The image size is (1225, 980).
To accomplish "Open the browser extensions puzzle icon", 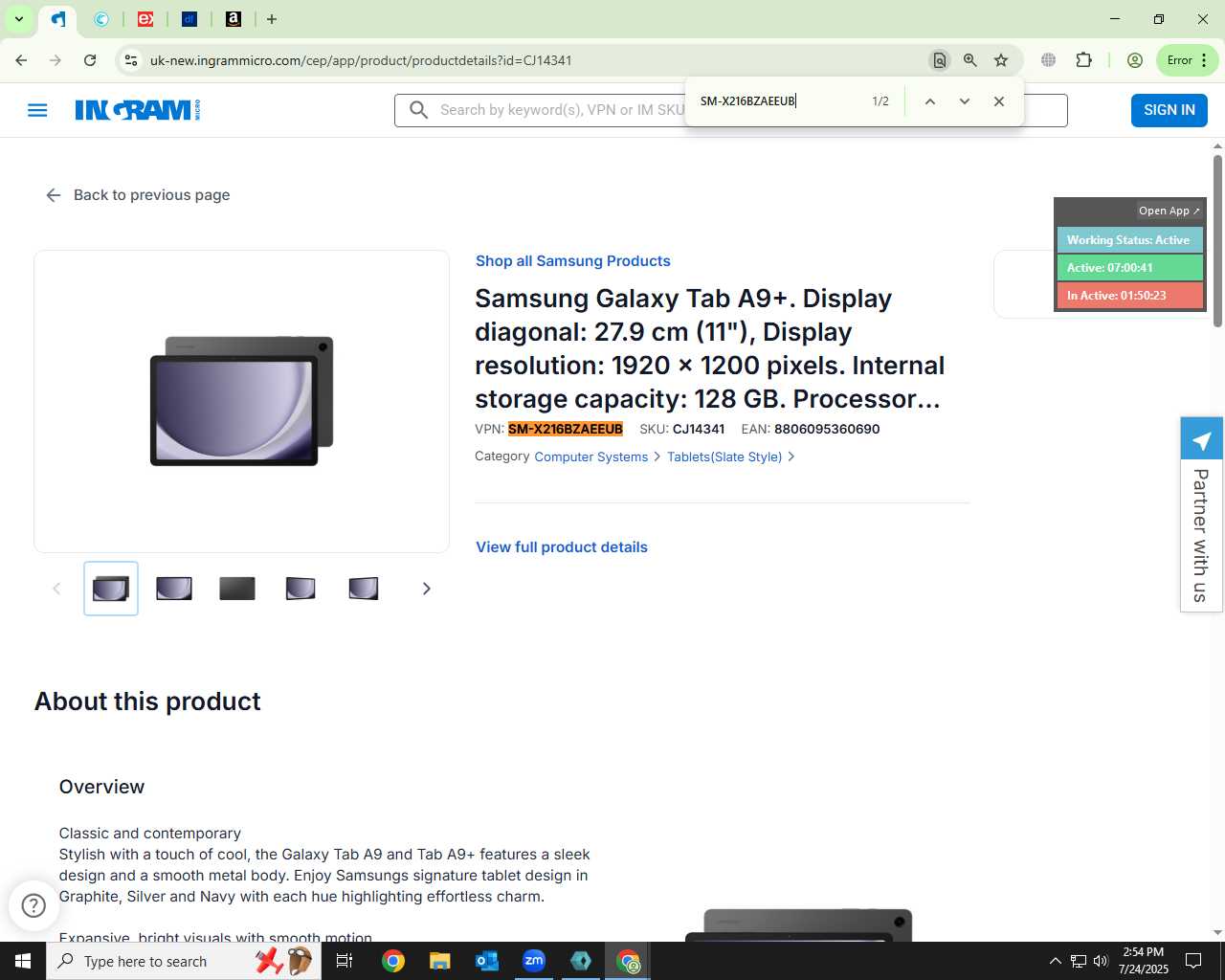I will click(1083, 60).
